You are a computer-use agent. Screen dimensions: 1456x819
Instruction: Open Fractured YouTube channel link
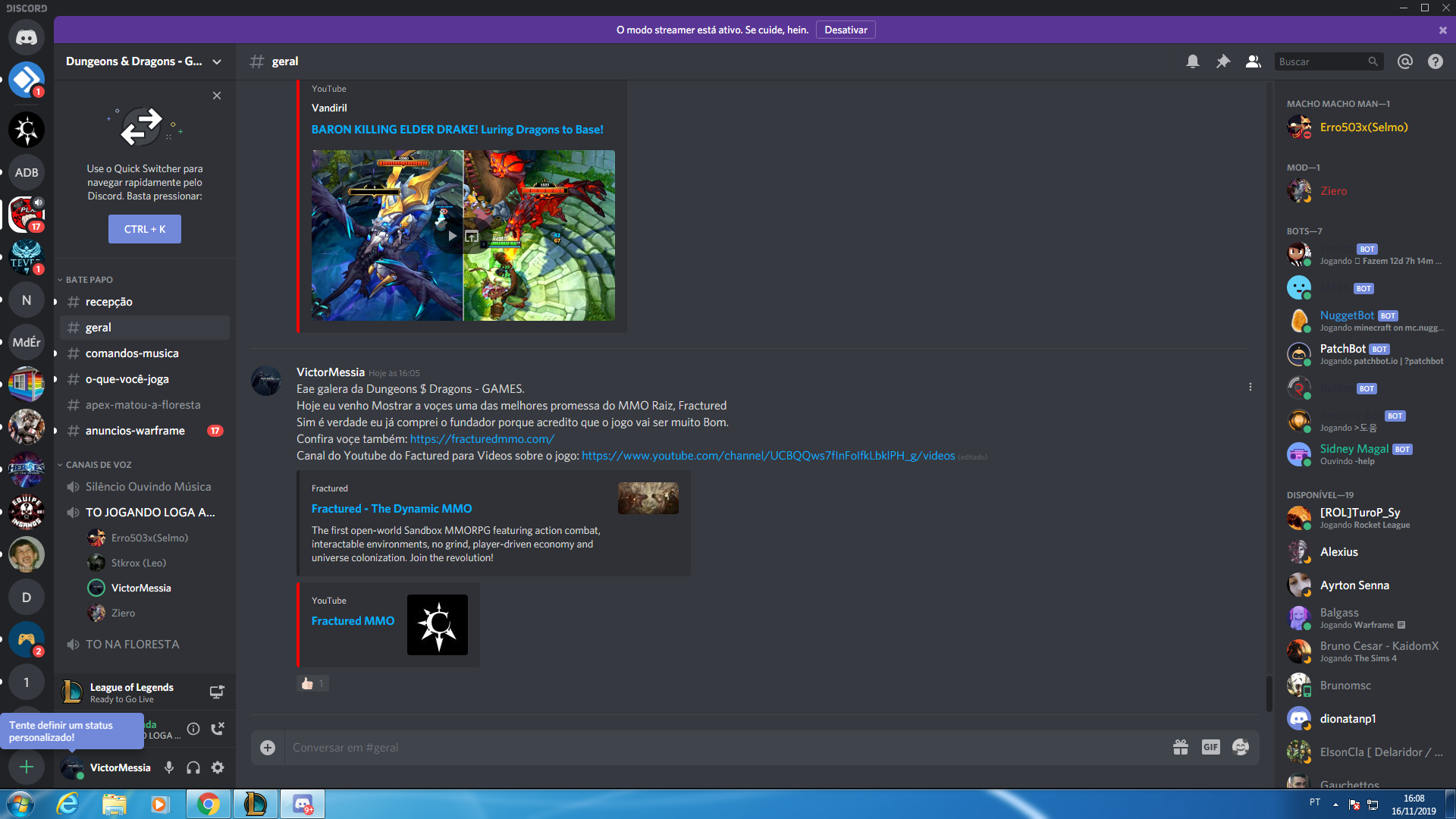pyautogui.click(x=768, y=456)
